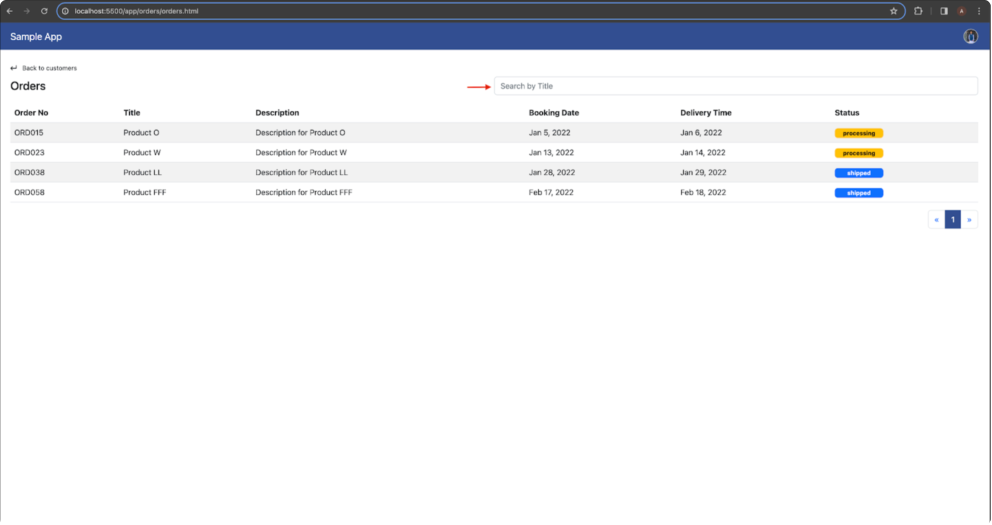Click the Product LL title cell
The image size is (992, 525).
tap(142, 173)
